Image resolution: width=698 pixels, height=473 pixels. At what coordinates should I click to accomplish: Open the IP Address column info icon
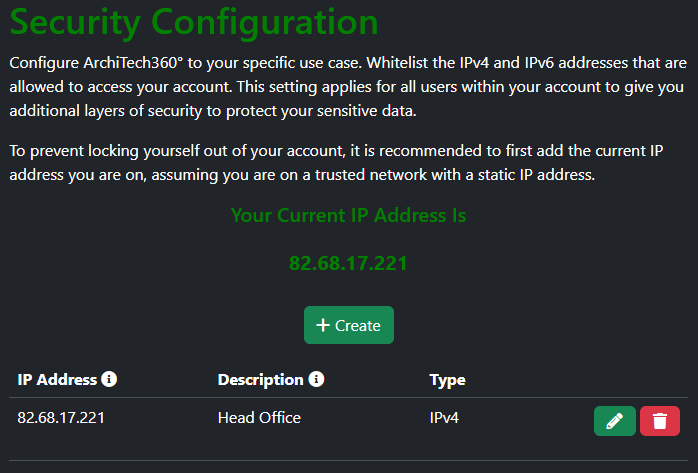tap(109, 379)
